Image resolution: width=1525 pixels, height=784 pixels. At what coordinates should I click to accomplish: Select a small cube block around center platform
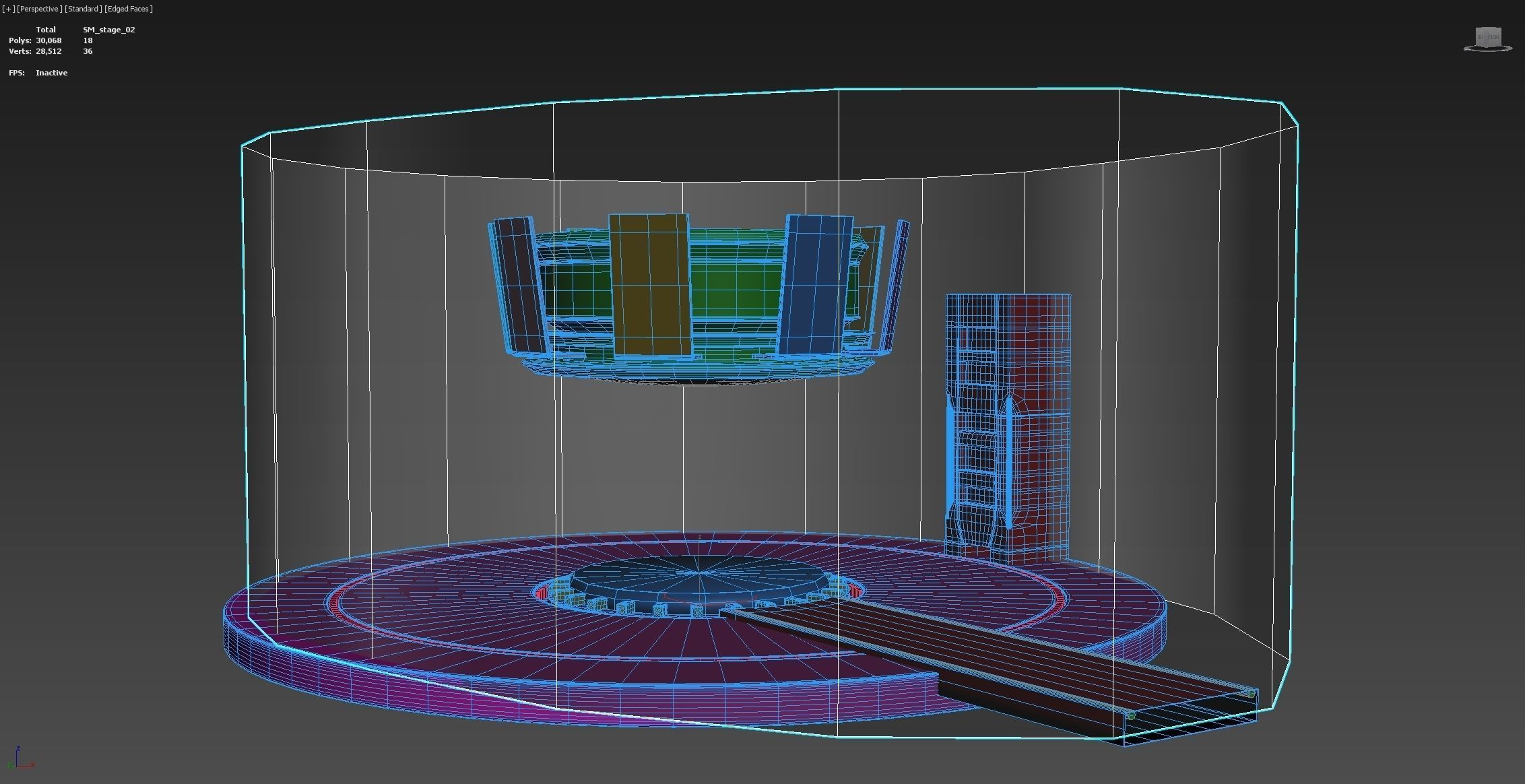696,611
